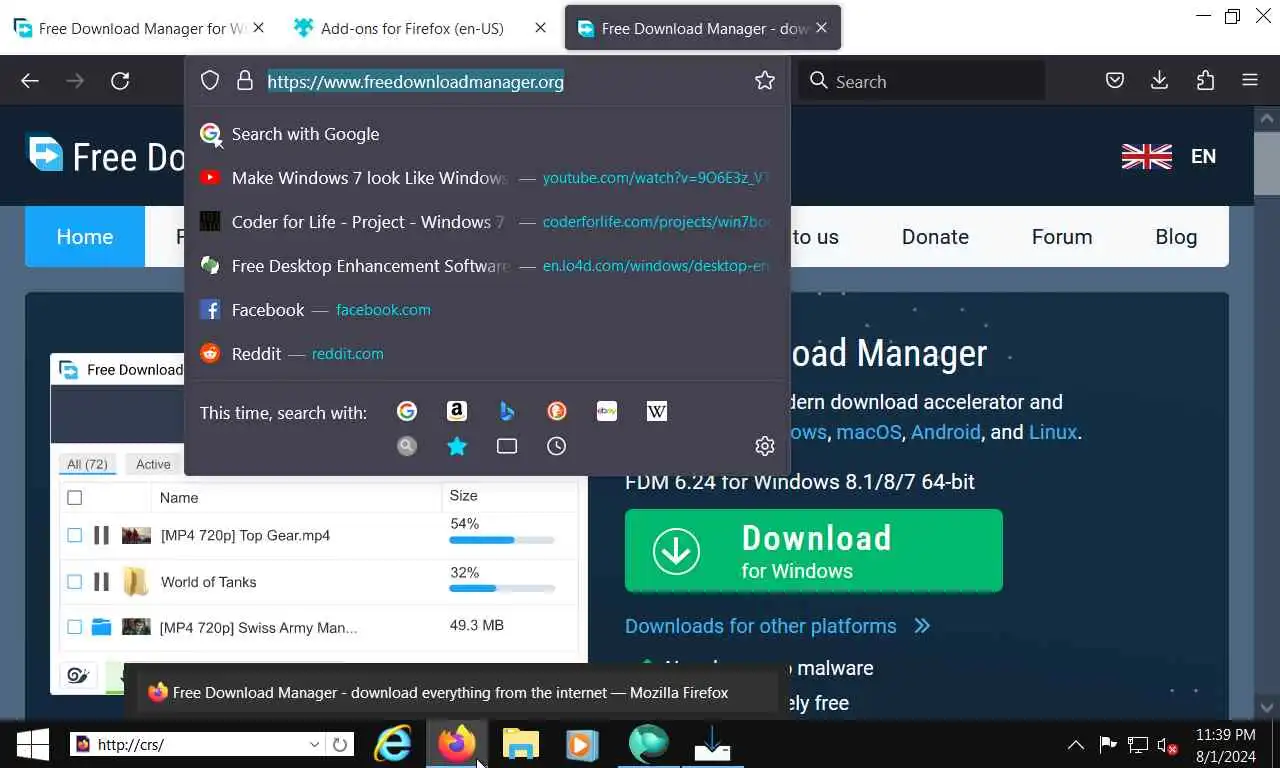Open Free Desktop Enhancement Software suggestion
Screen dimensions: 1280x768
(487, 266)
